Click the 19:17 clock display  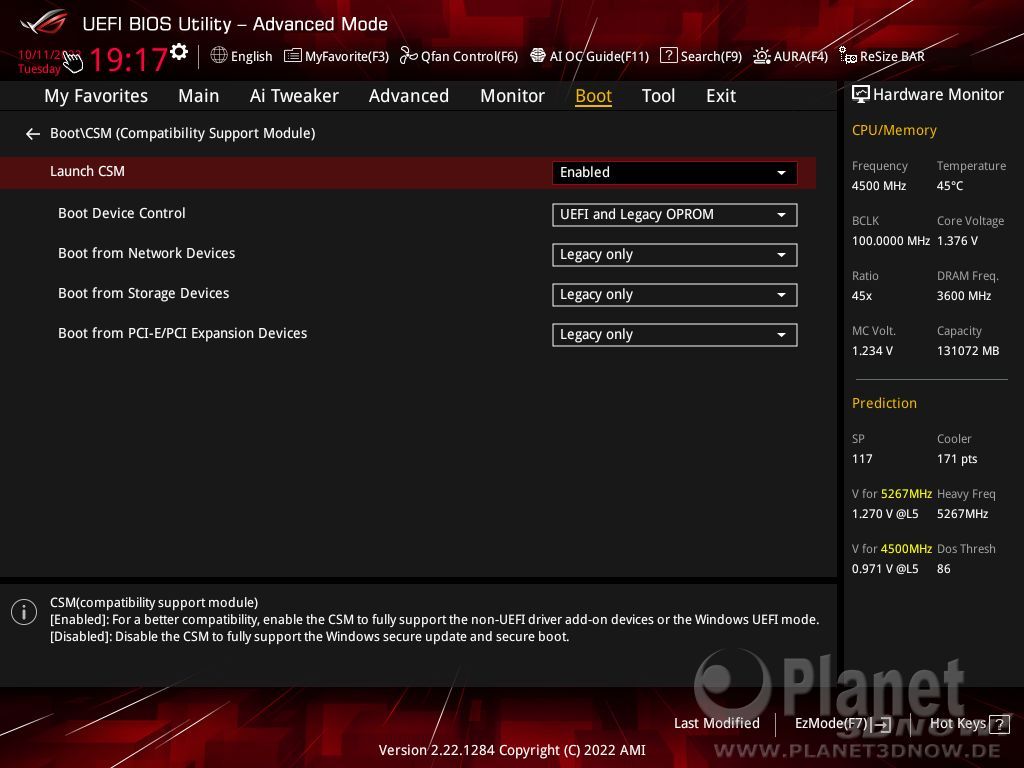coord(128,59)
